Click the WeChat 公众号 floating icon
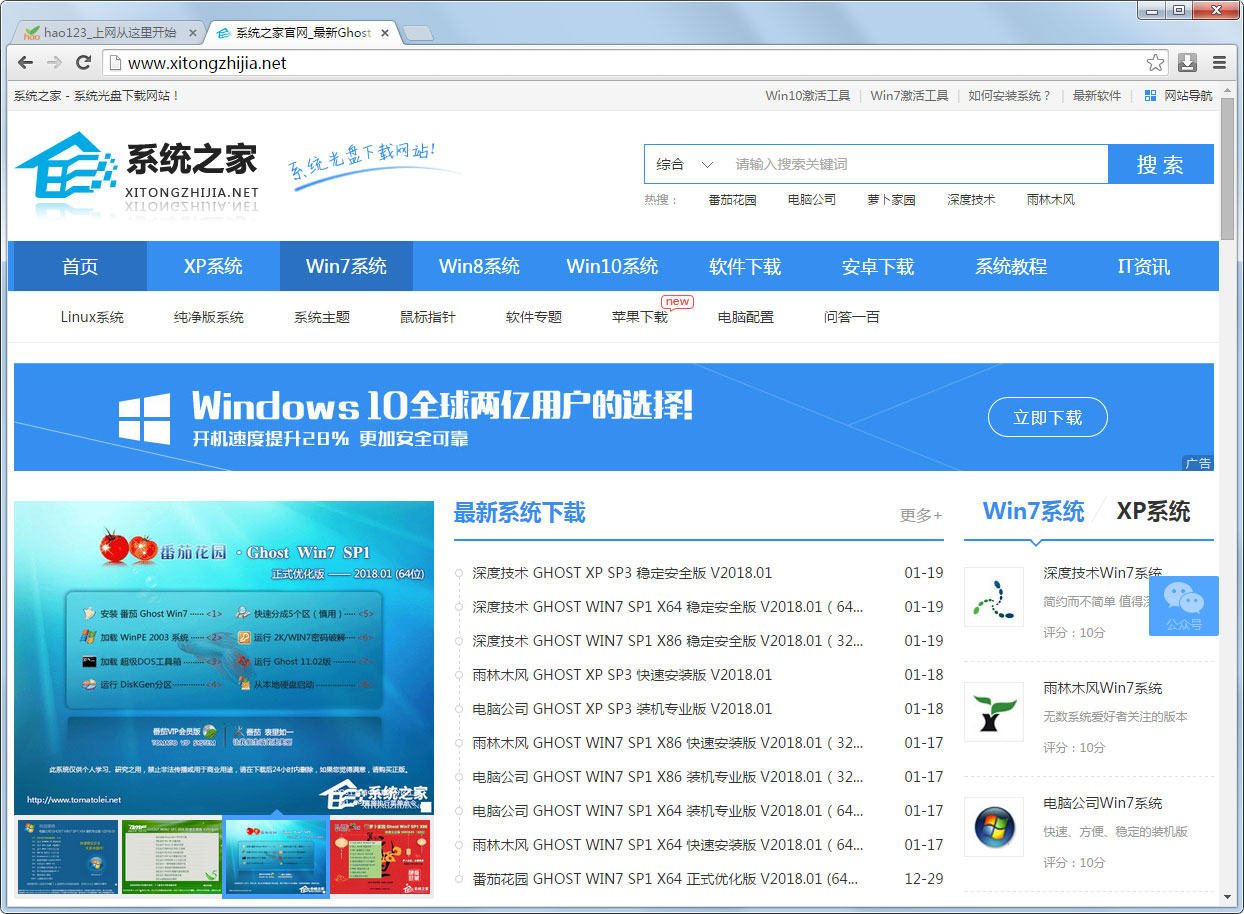 click(x=1184, y=607)
